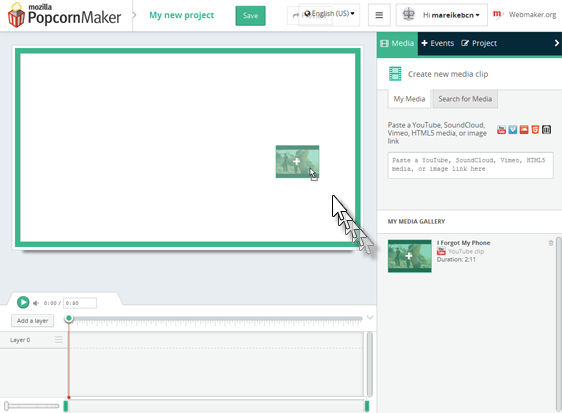Screen dimensions: 562x413
Task: Click the Duration: 2:11 text
Action: (456, 260)
